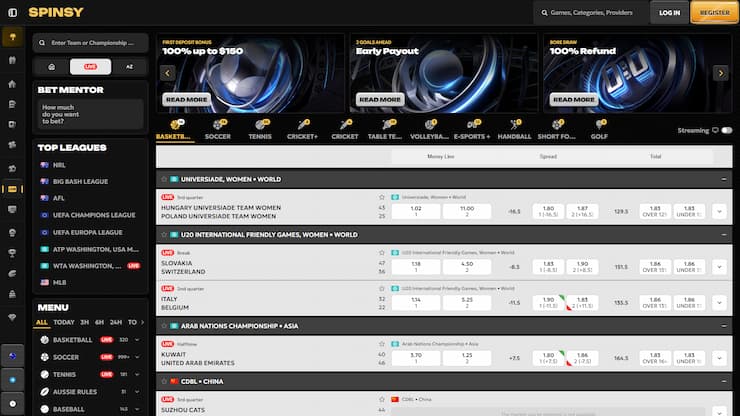Open the UEFA Champions League link
Viewport: 740px width, 416px height.
click(x=94, y=215)
